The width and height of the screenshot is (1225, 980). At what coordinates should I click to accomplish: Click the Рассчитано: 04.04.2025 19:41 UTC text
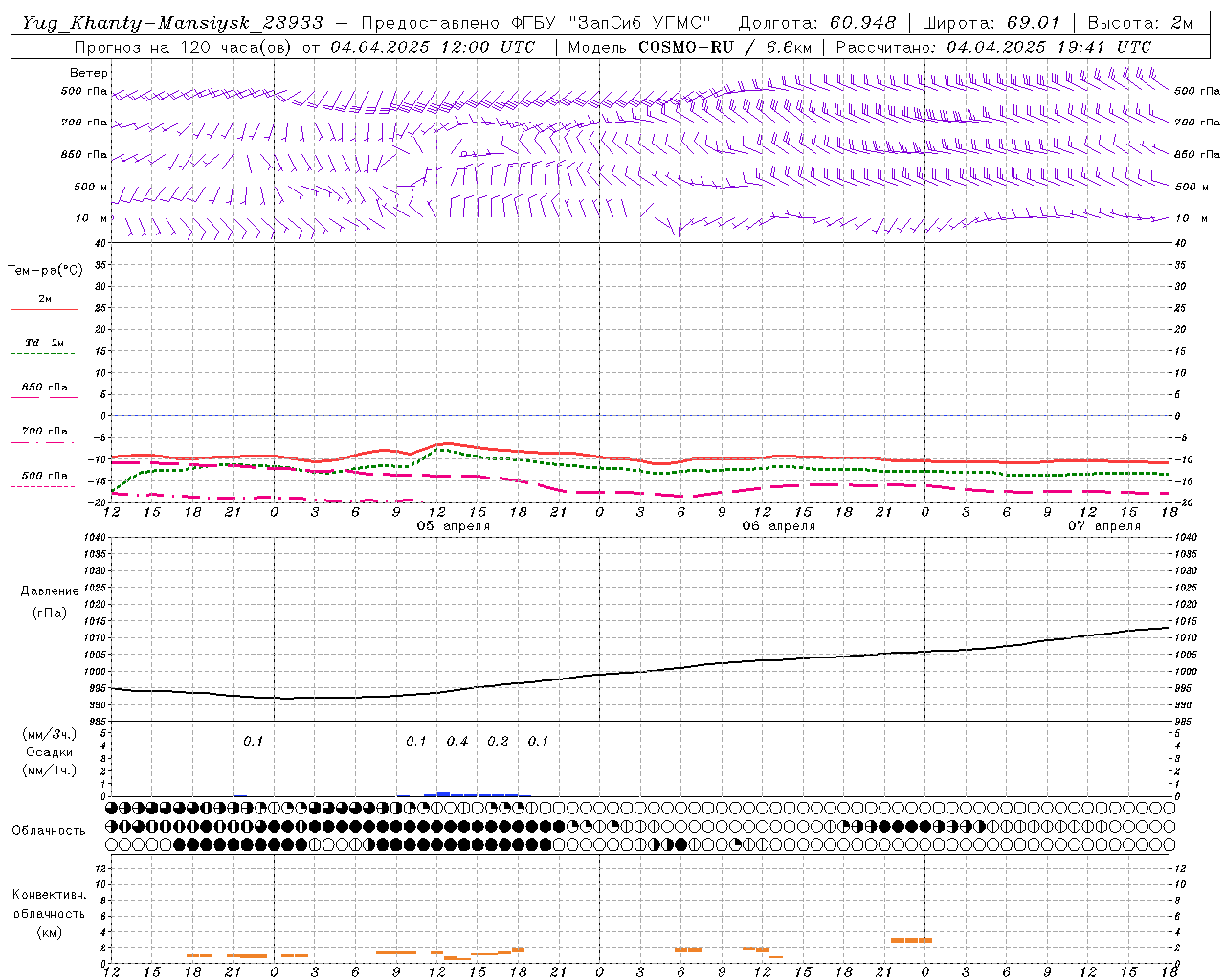click(993, 47)
